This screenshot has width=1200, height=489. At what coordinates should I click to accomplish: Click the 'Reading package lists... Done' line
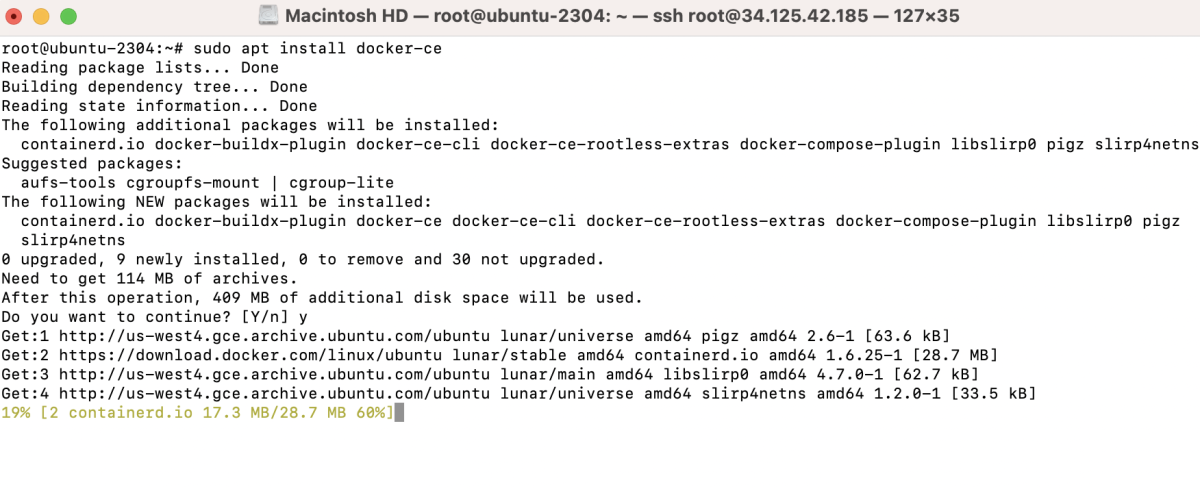coord(140,68)
